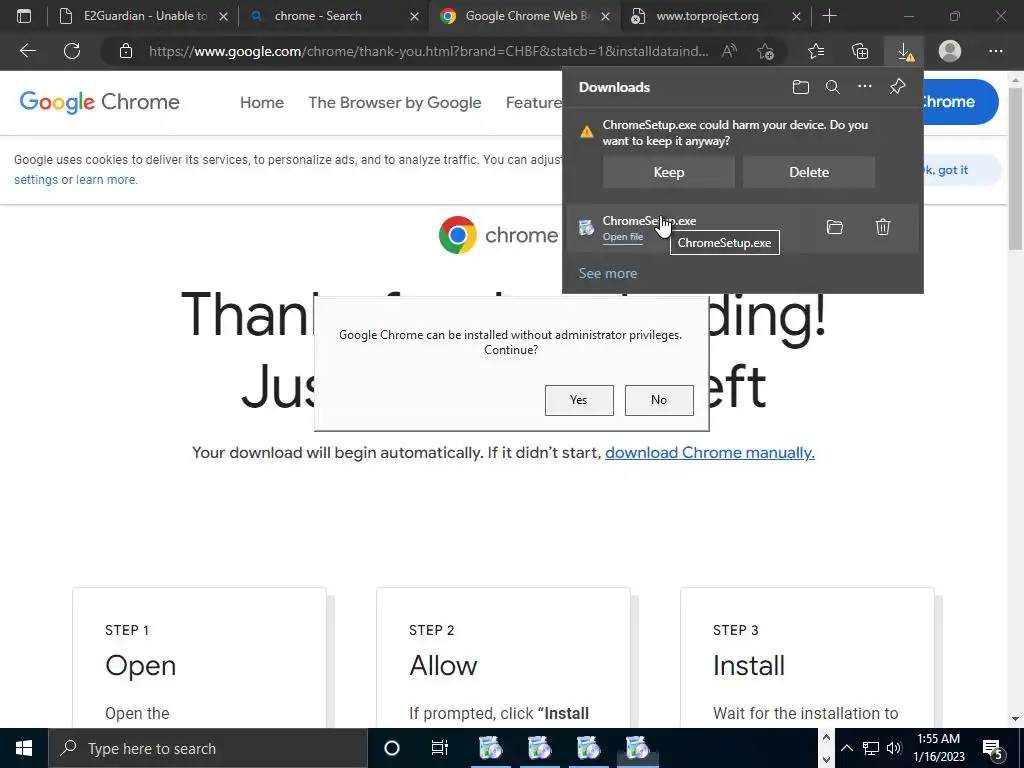The width and height of the screenshot is (1024, 768).
Task: Click the cookie settings link
Action: [x=36, y=180]
